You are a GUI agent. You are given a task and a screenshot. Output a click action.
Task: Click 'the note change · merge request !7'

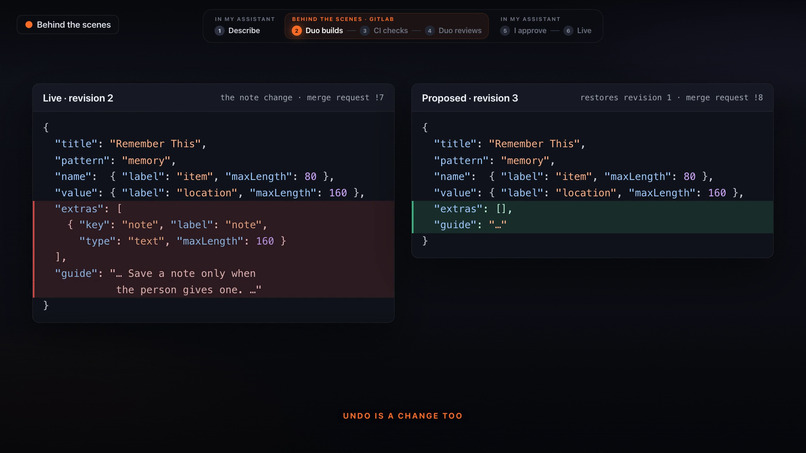click(x=302, y=98)
